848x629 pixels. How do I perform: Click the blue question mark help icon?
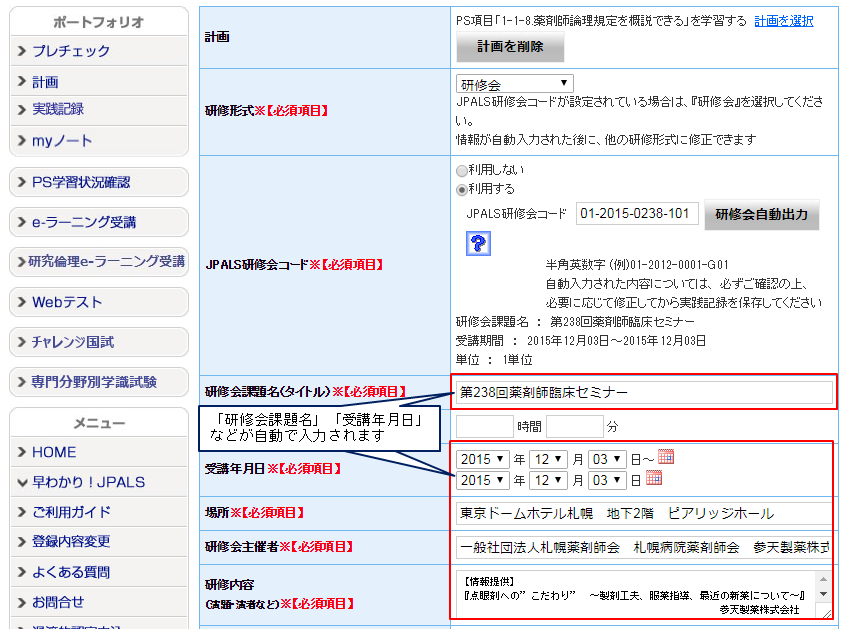(478, 243)
